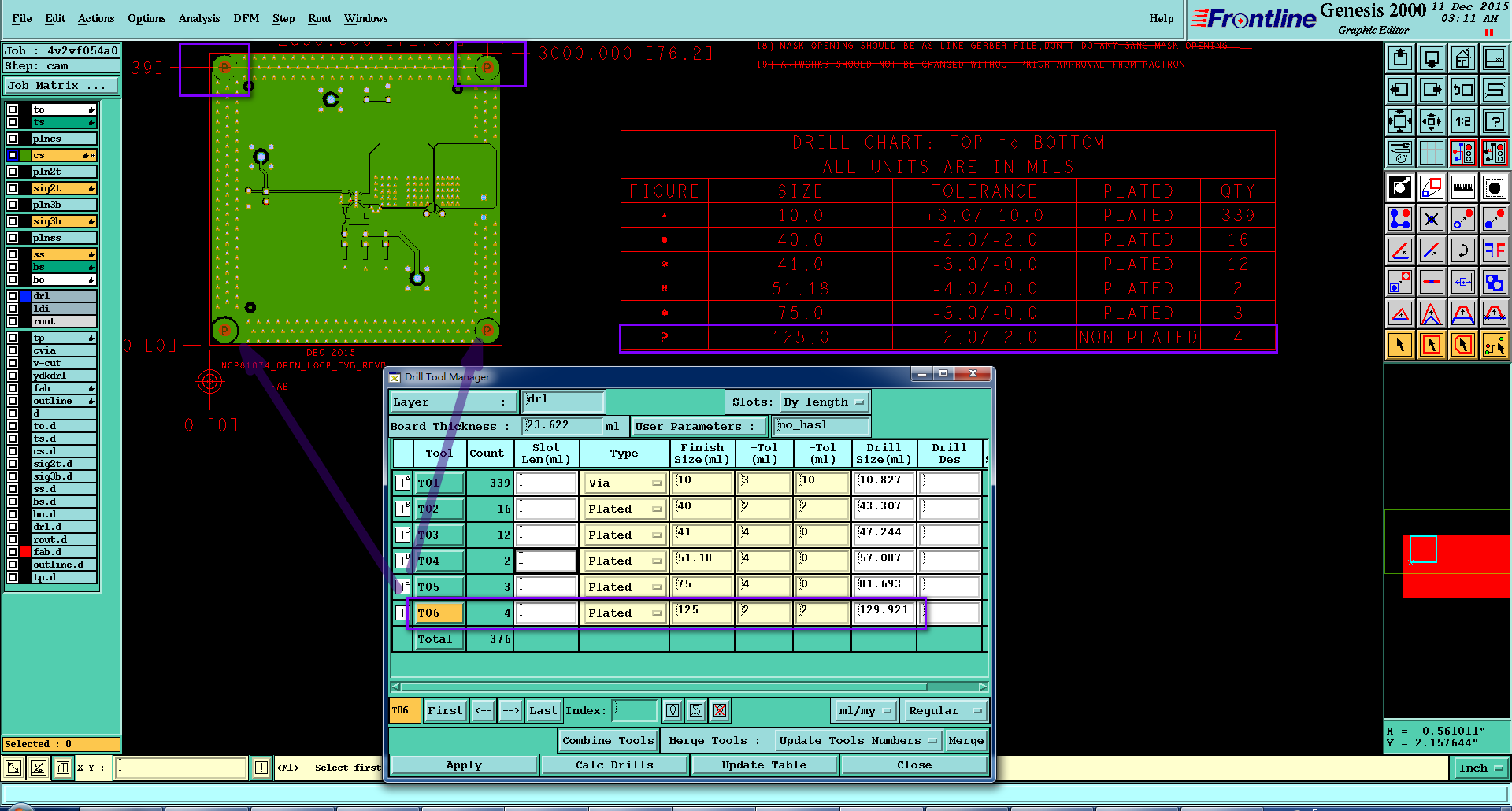Click the red X delete icon beside Index
The image size is (1512, 811).
tap(720, 711)
